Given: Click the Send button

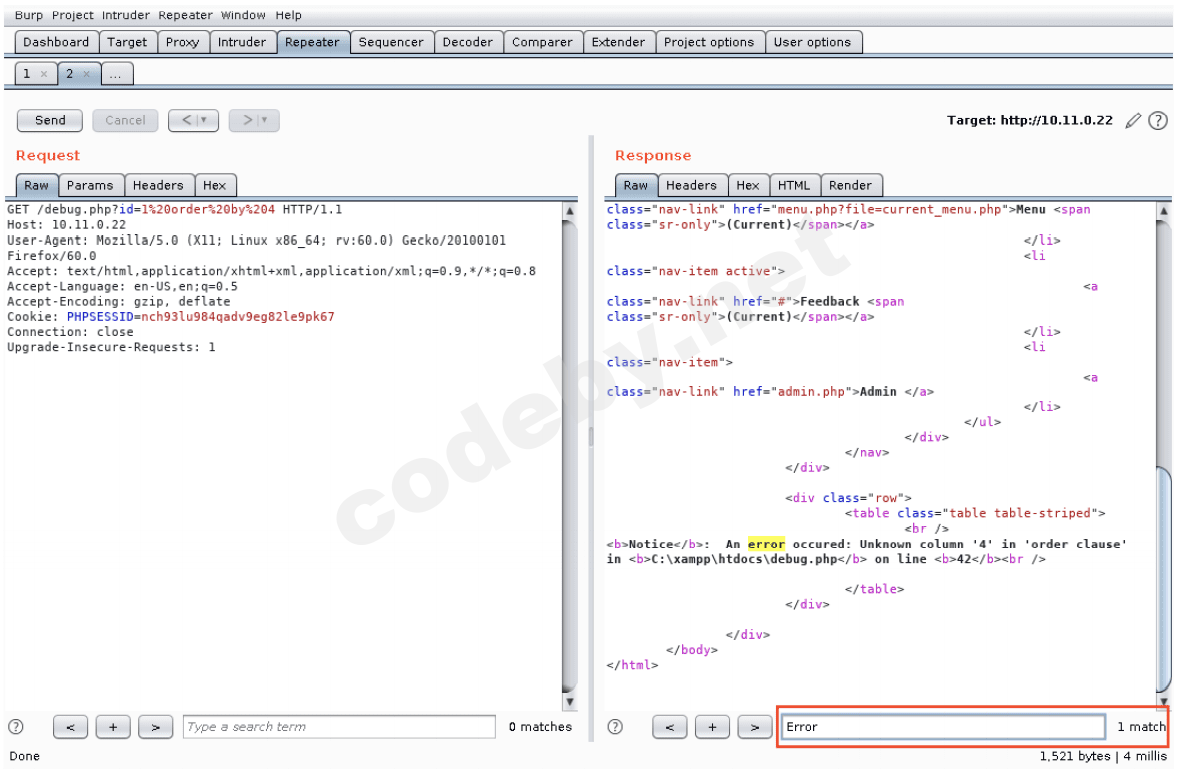Looking at the screenshot, I should click(50, 120).
